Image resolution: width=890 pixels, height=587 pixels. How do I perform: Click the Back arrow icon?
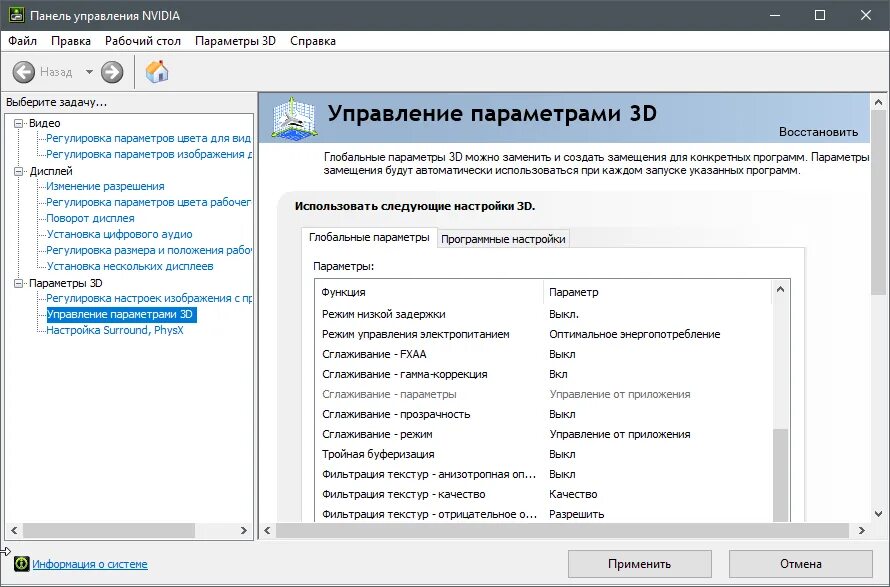coord(24,72)
